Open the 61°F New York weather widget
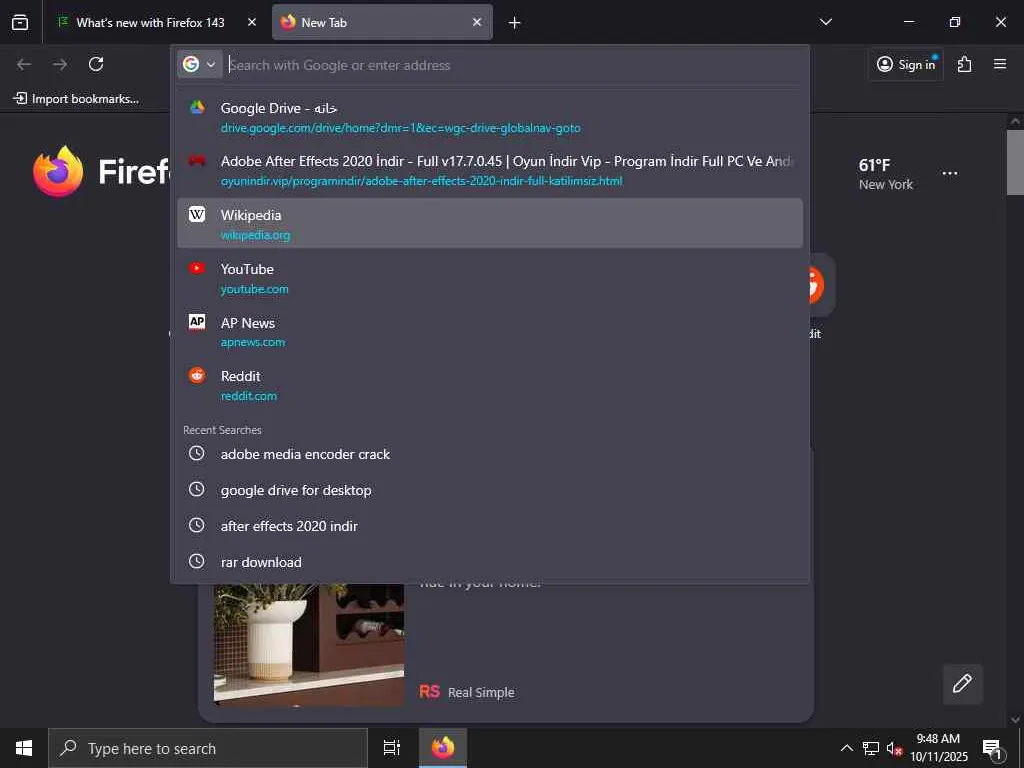Image resolution: width=1024 pixels, height=768 pixels. pos(886,174)
